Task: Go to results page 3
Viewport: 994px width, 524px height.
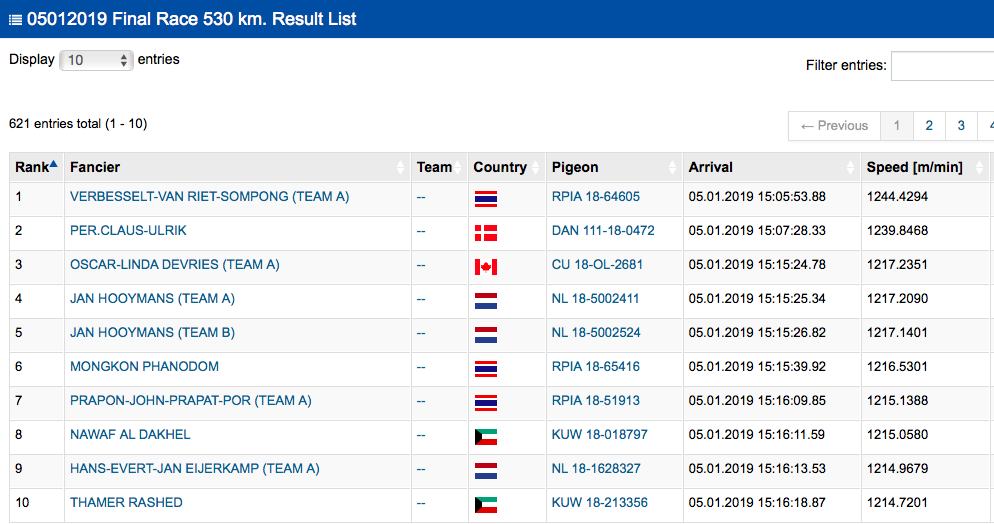Action: click(961, 126)
